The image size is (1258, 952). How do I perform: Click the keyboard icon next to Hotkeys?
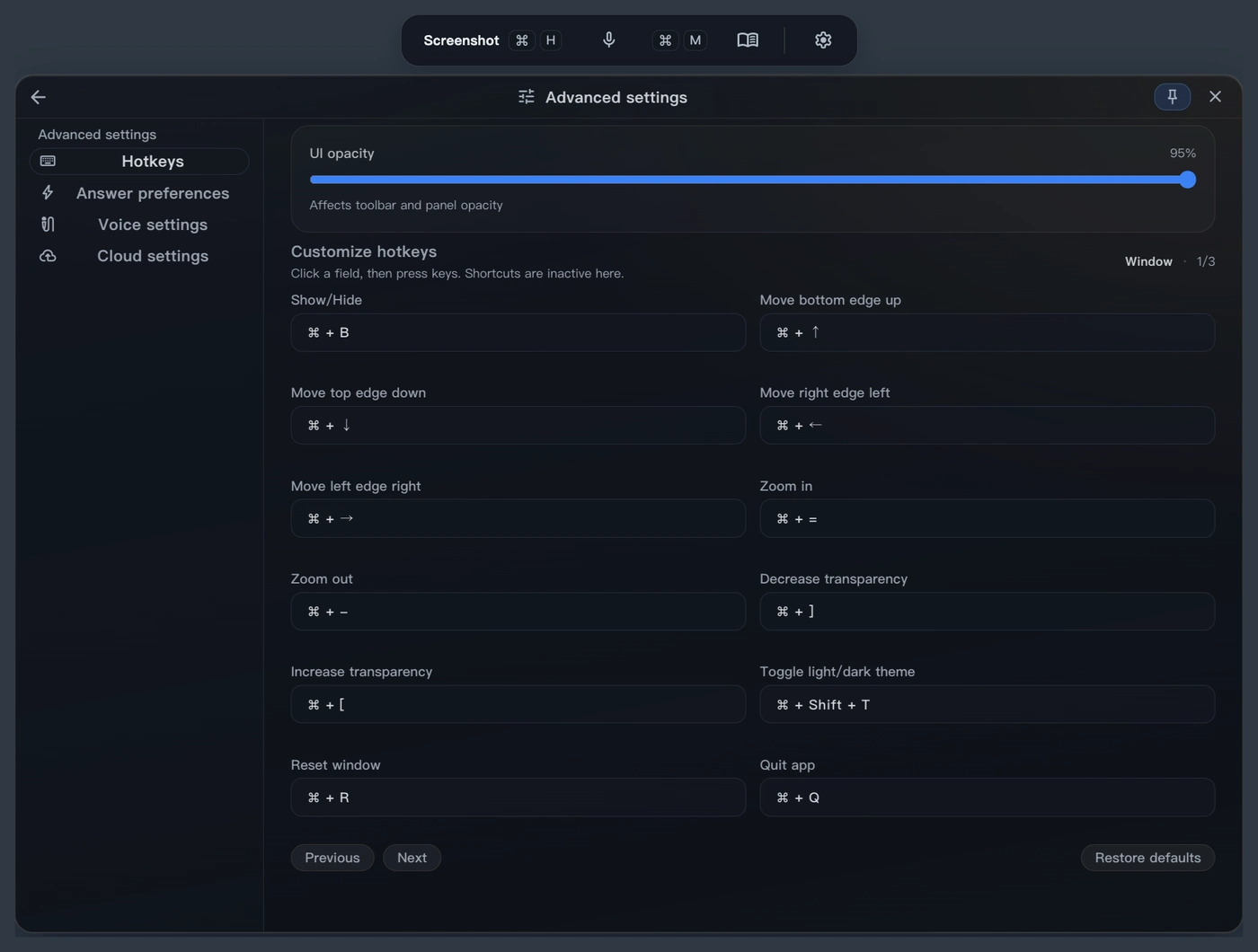coord(48,162)
